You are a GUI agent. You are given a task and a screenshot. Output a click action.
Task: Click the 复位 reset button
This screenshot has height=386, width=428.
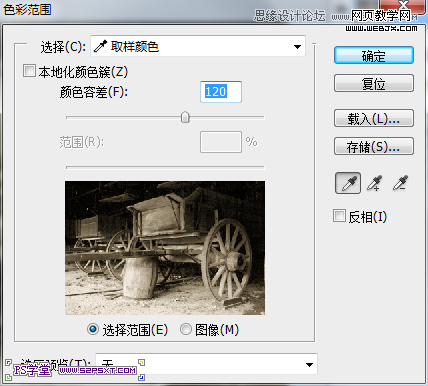374,83
